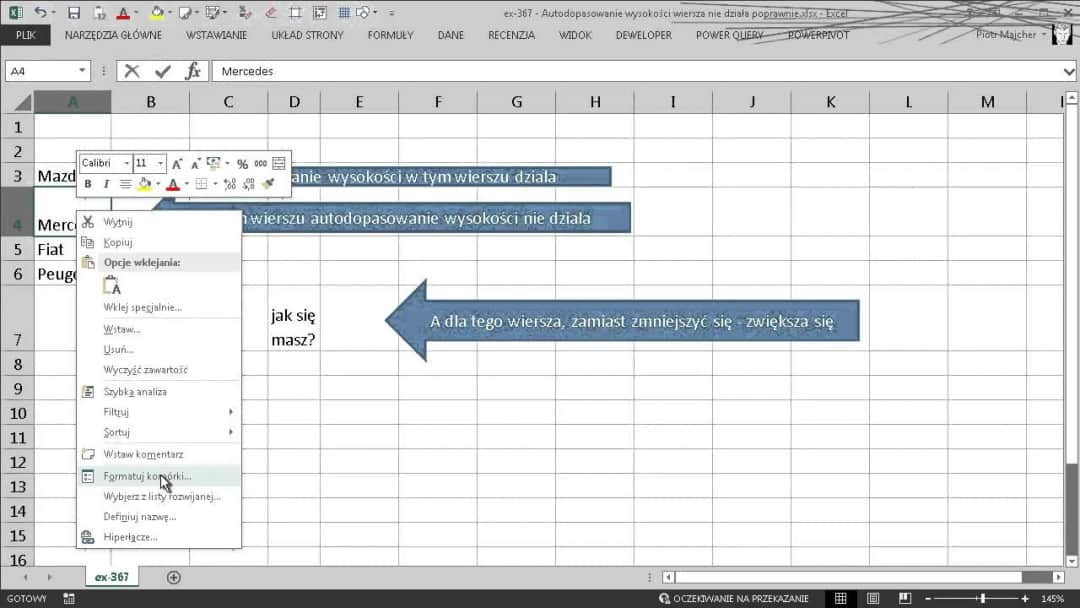The height and width of the screenshot is (608, 1080).
Task: Open the font size 11 dropdown
Action: 160,164
